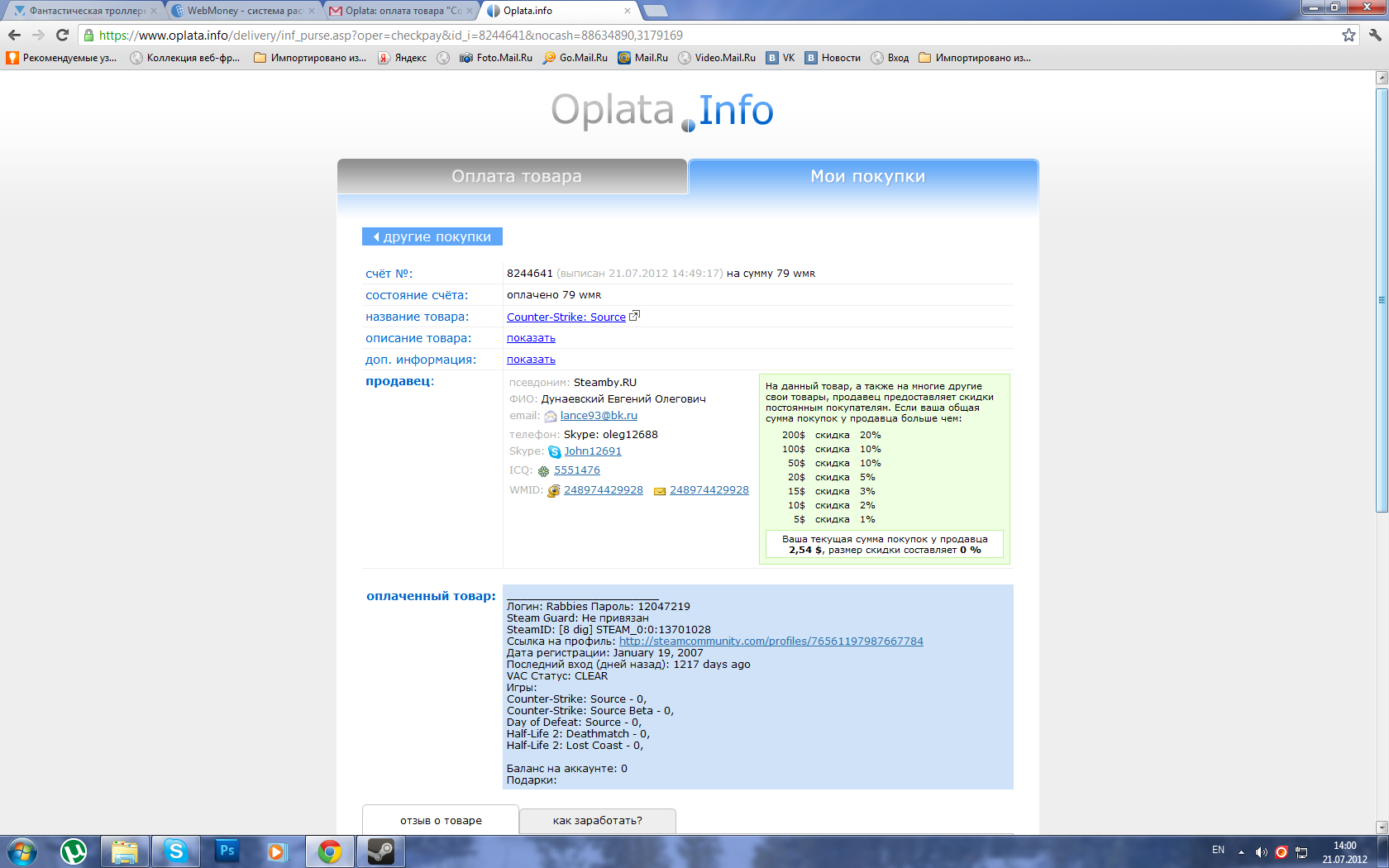This screenshot has width=1389, height=868.
Task: Show the доп. информация details
Action: click(531, 360)
